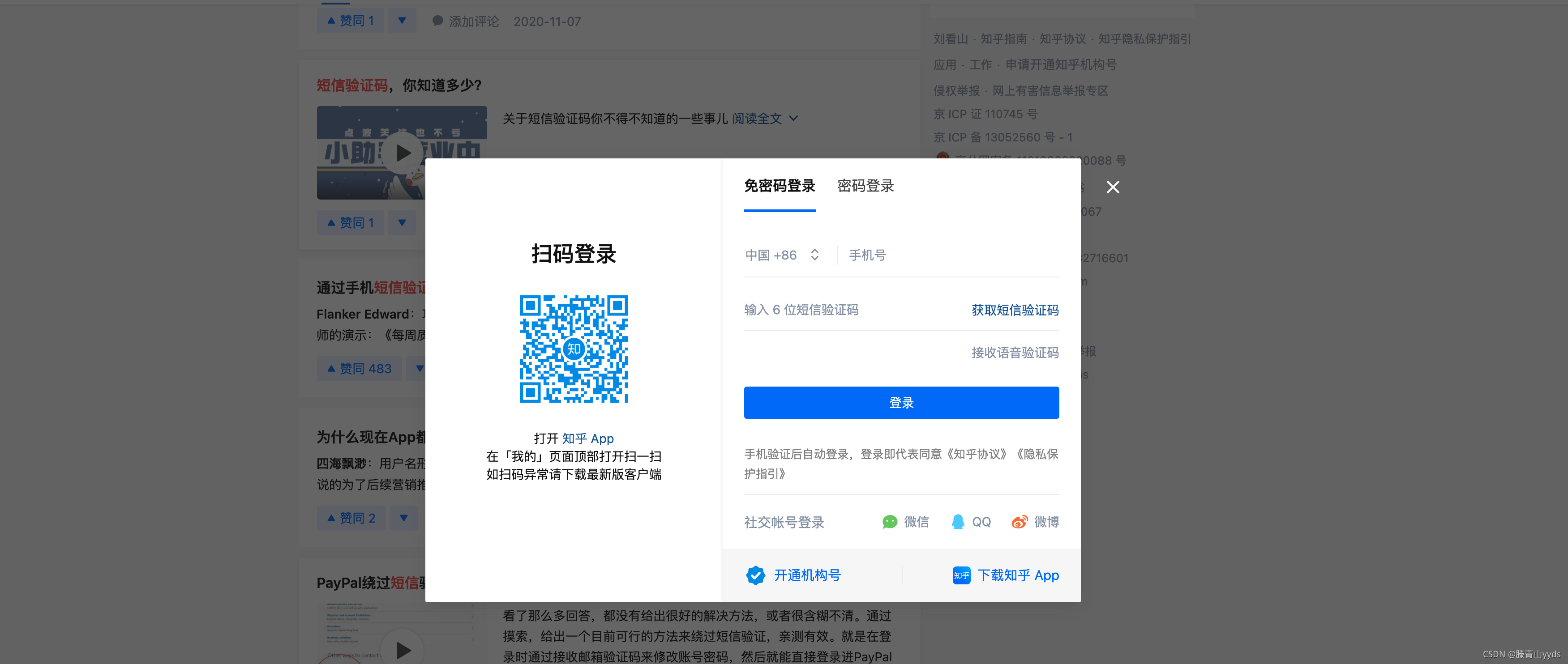
Task: Click the Zhihu app download icon
Action: point(961,575)
